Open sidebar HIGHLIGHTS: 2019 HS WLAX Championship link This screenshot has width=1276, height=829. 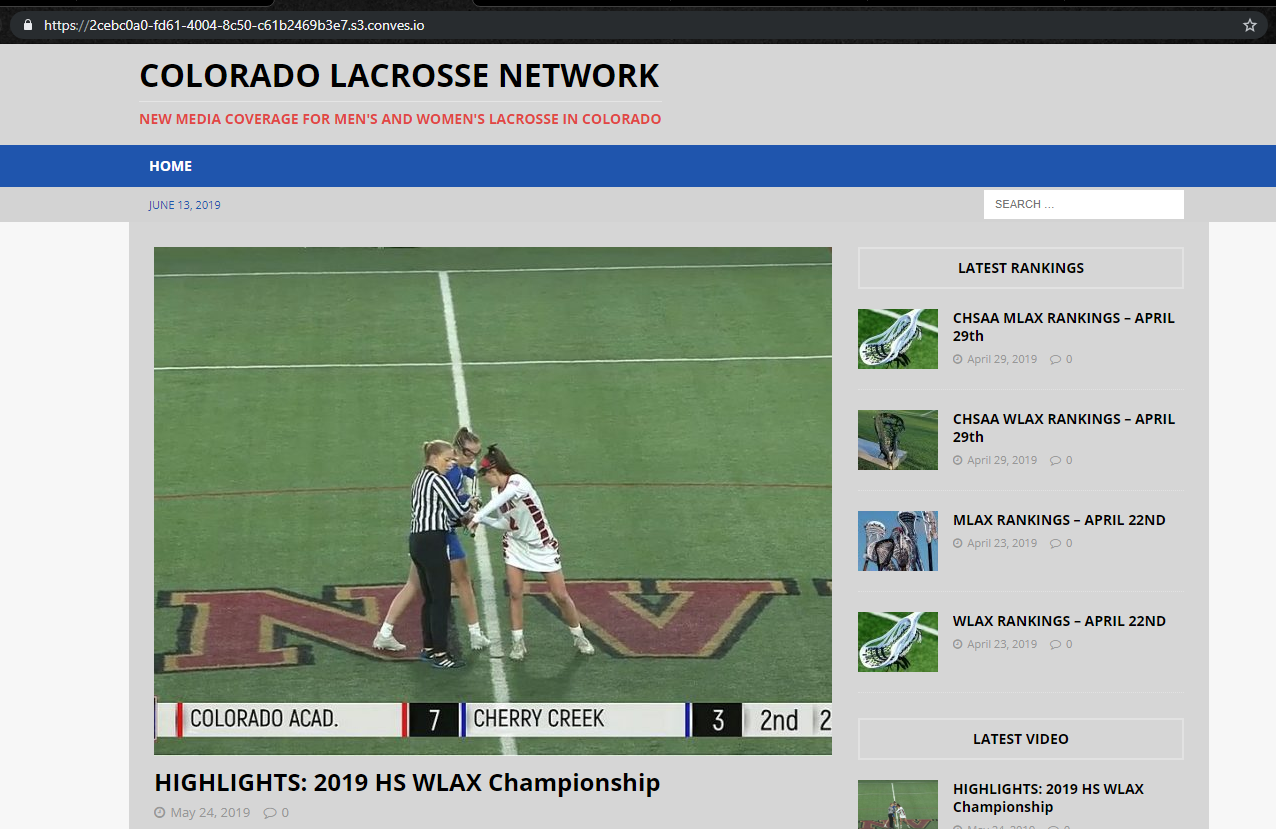(1048, 798)
